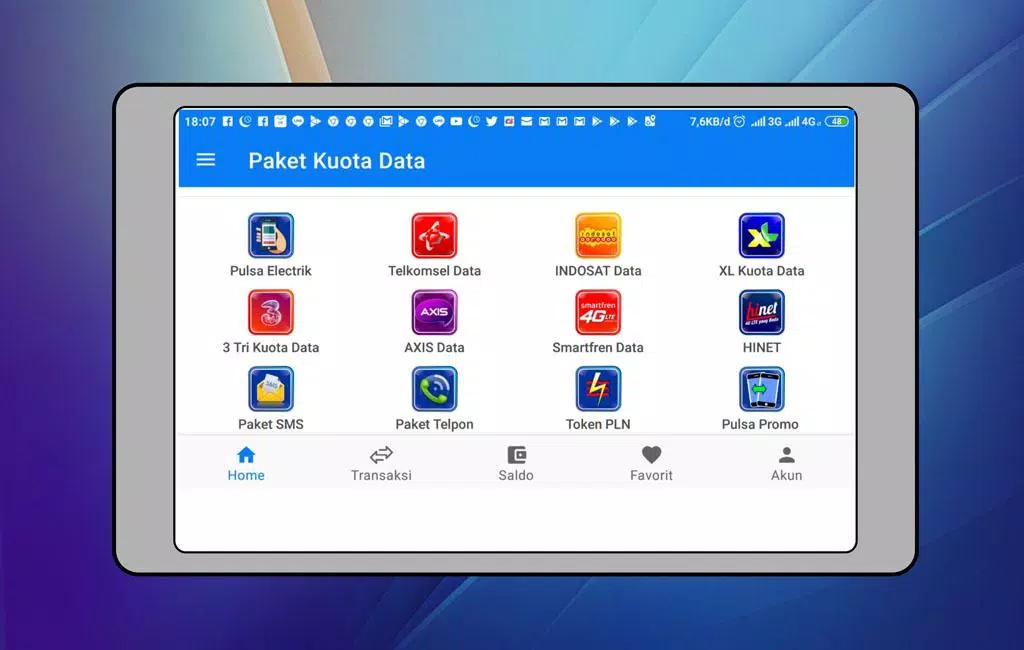Select Pulsa Promo icon
1024x650 pixels.
click(761, 389)
